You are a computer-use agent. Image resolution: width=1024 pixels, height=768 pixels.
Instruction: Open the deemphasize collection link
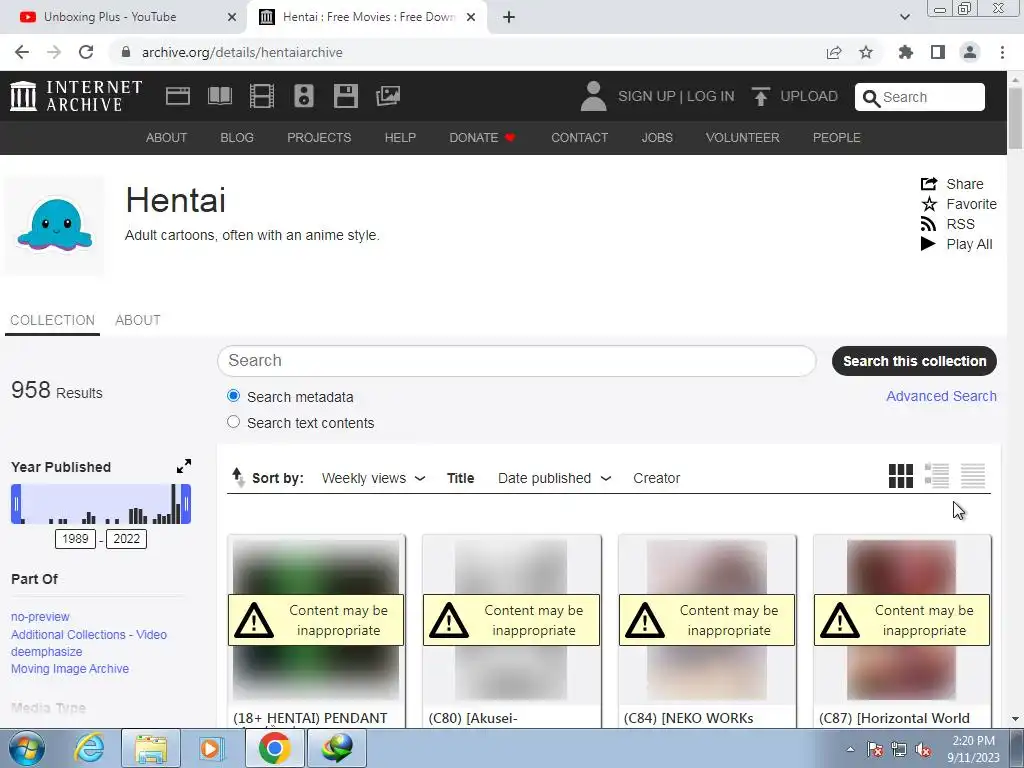click(46, 652)
